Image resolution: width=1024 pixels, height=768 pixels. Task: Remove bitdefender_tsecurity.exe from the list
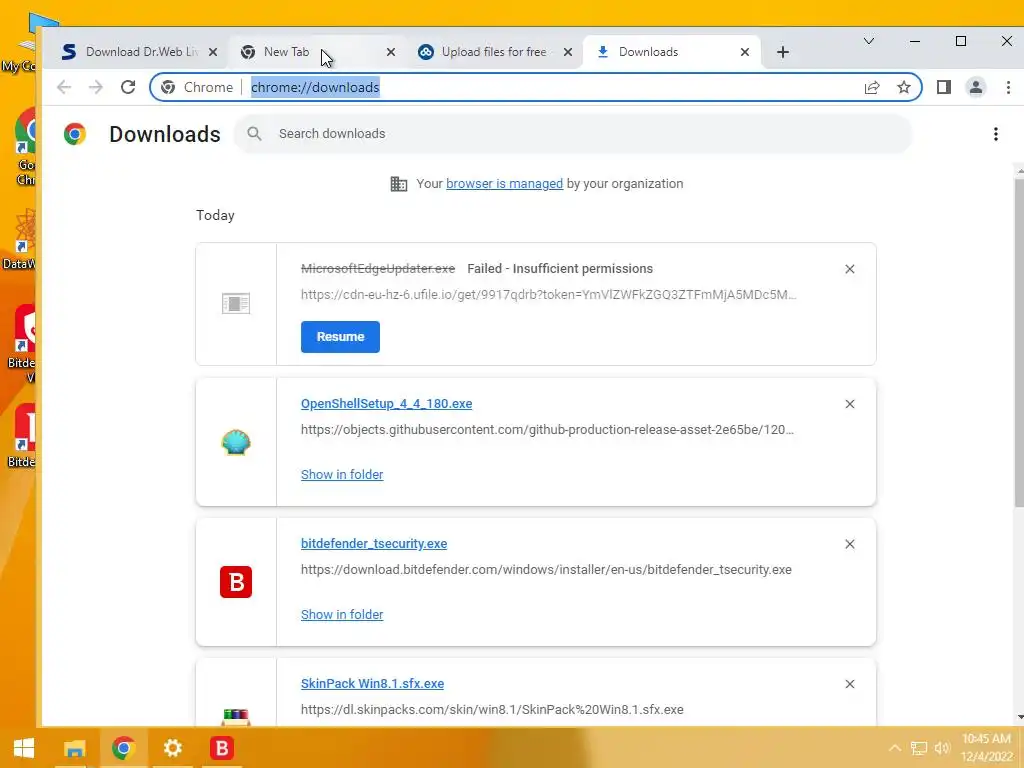click(850, 544)
